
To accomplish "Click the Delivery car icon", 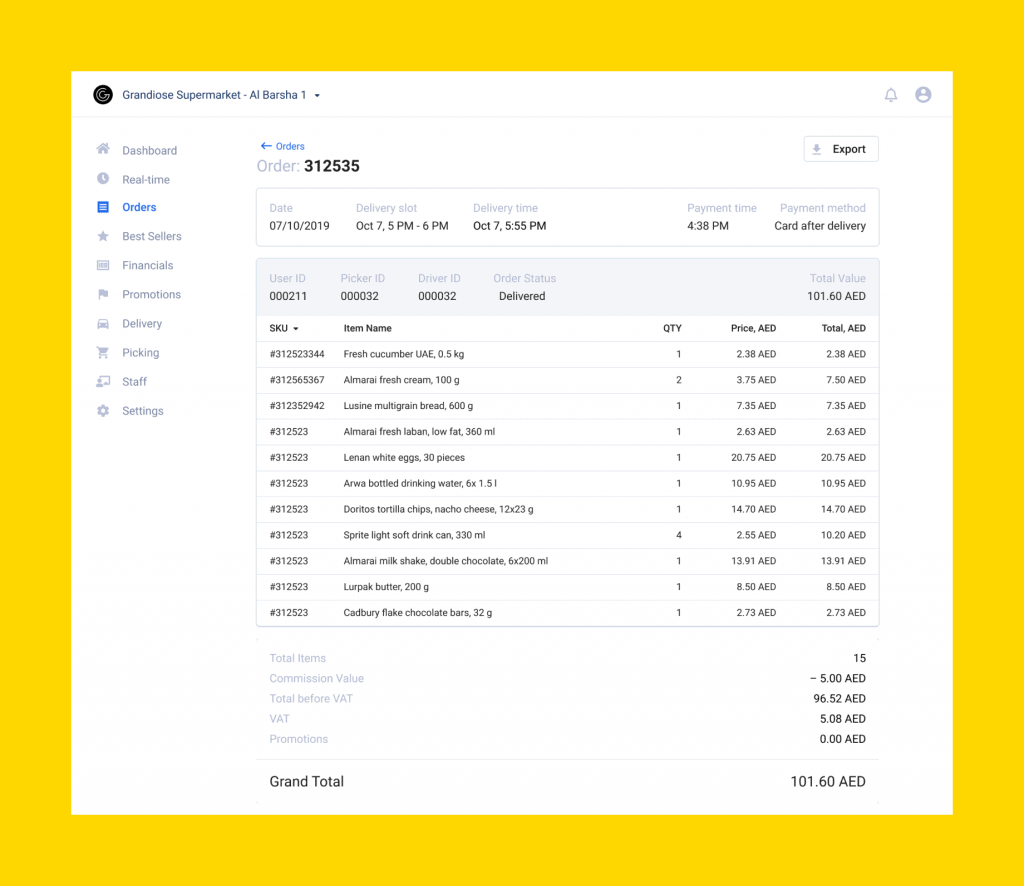I will [x=103, y=324].
